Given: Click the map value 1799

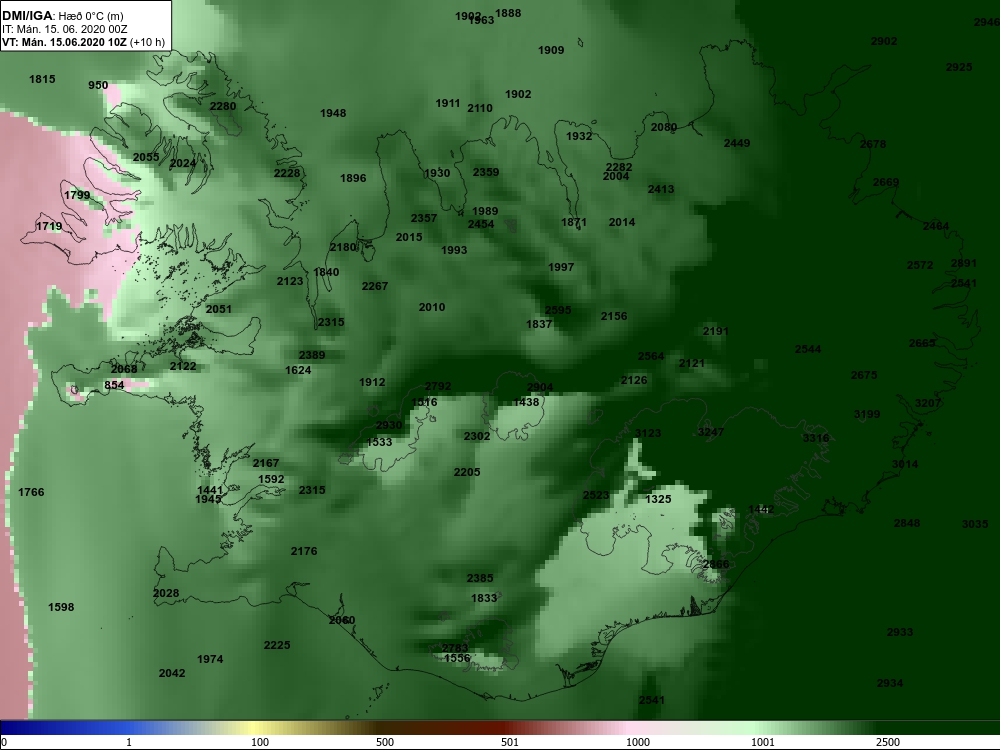Looking at the screenshot, I should [x=77, y=195].
